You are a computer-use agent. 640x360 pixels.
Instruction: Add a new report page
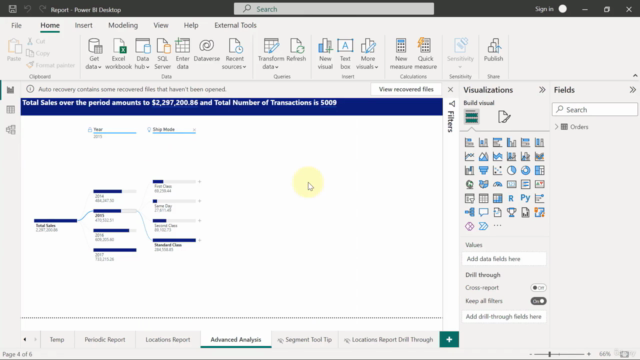(x=449, y=340)
